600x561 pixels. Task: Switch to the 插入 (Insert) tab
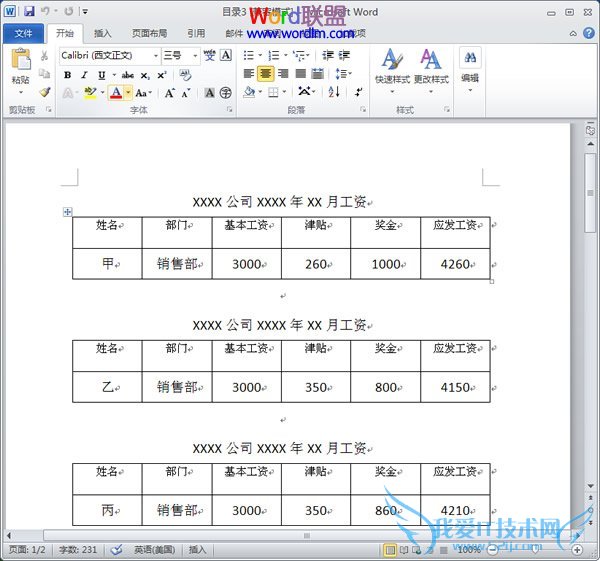coord(103,34)
